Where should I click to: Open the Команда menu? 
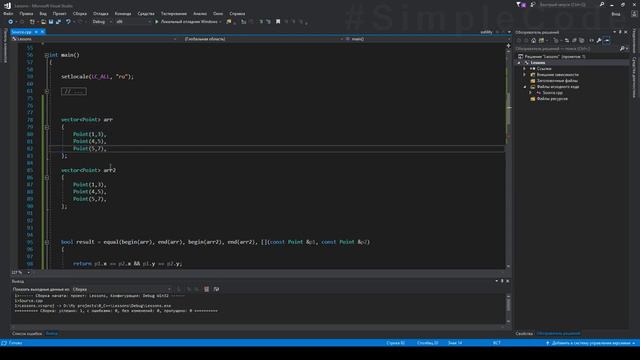click(123, 13)
